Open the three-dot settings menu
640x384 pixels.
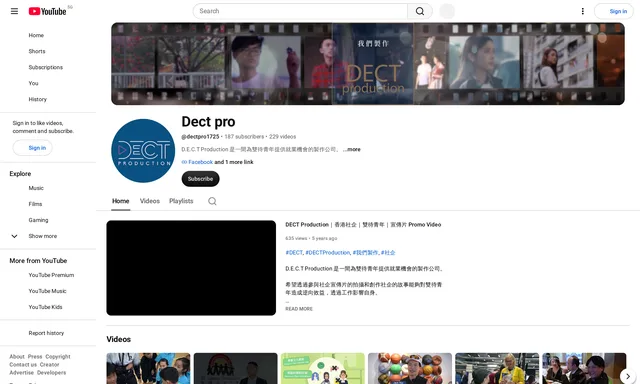click(x=582, y=11)
